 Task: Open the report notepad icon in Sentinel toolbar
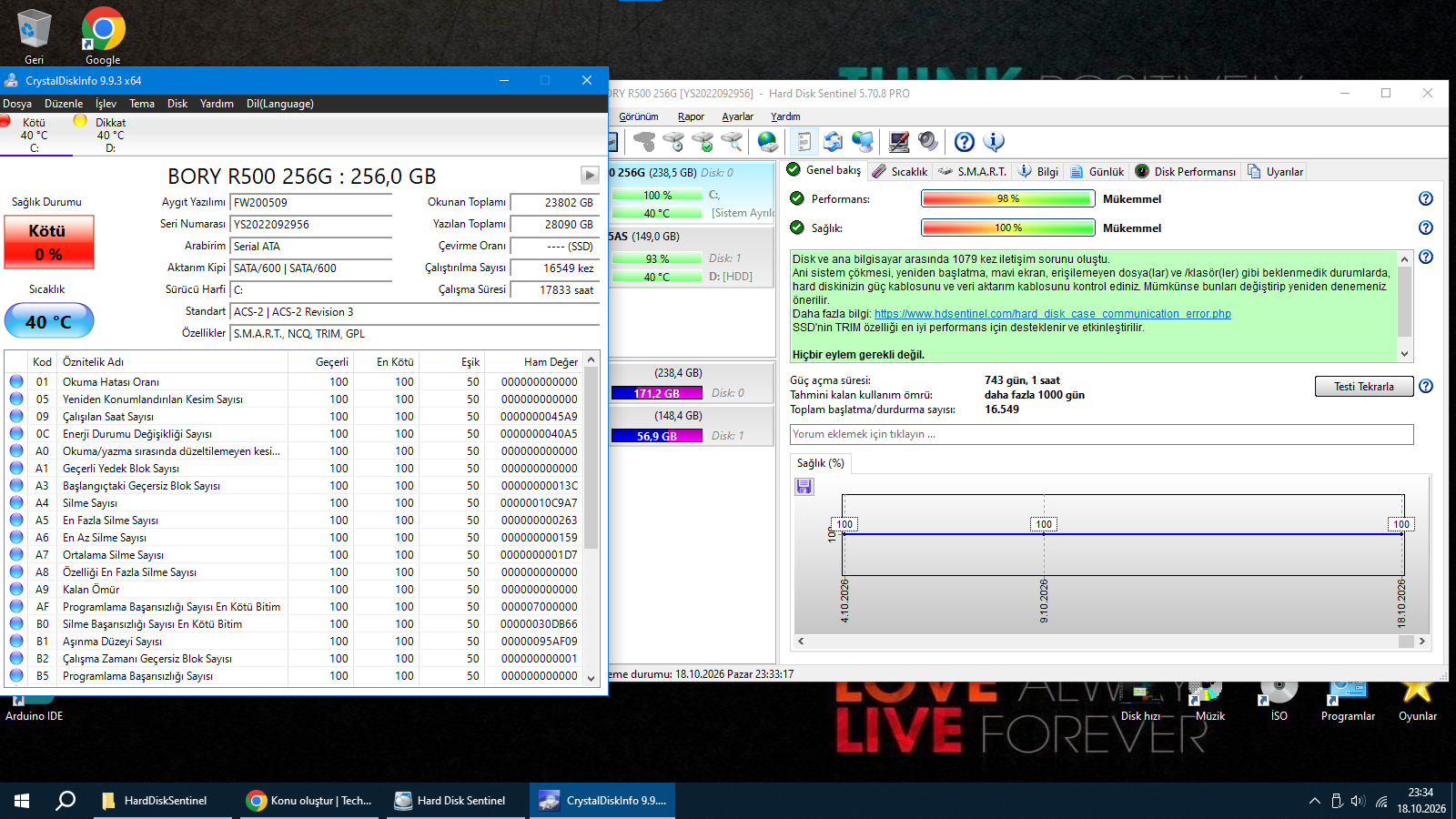coord(804,142)
